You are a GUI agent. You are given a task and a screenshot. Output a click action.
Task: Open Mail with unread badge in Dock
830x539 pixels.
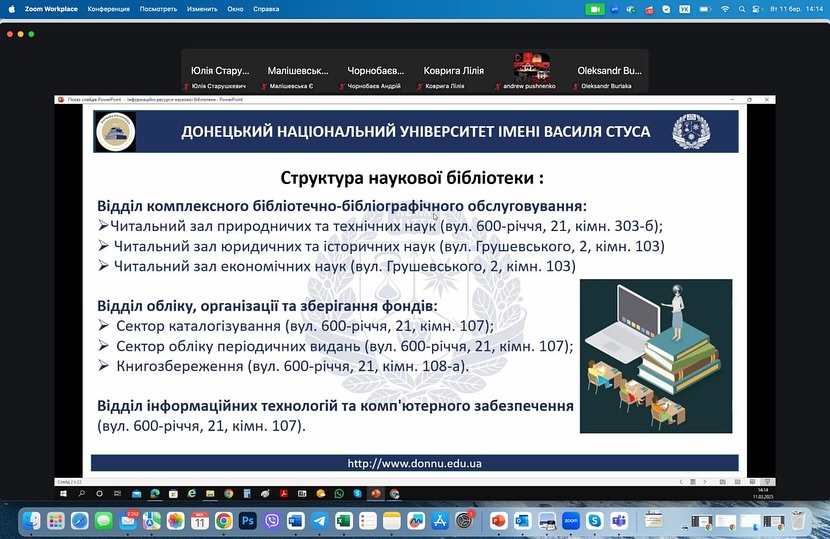tap(128, 522)
